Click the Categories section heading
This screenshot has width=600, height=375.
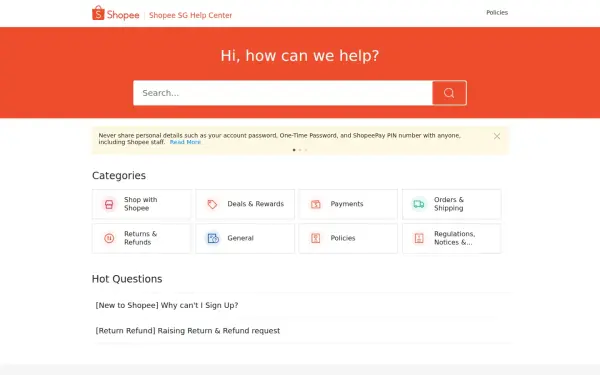(119, 176)
